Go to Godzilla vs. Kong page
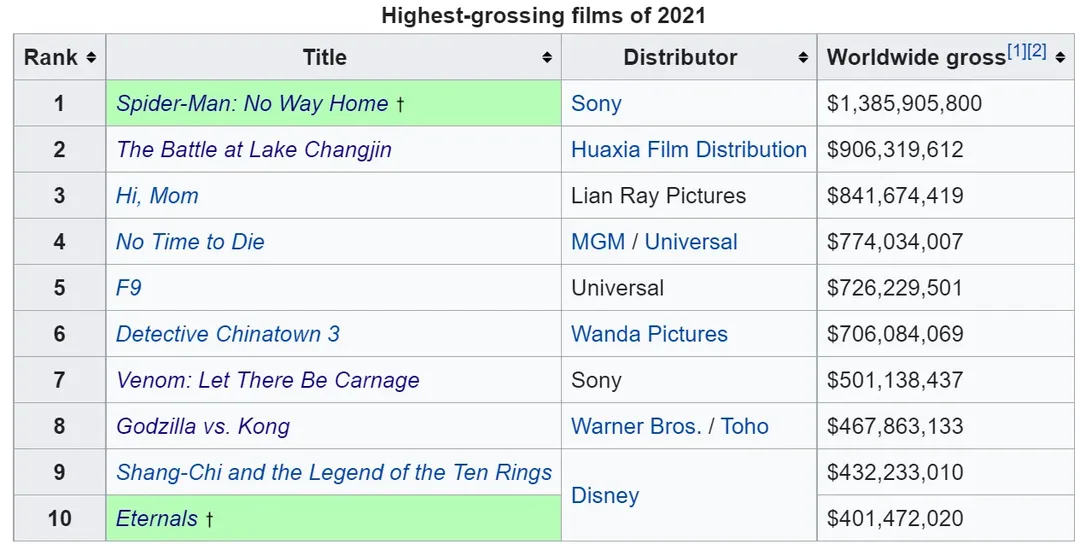 203,426
